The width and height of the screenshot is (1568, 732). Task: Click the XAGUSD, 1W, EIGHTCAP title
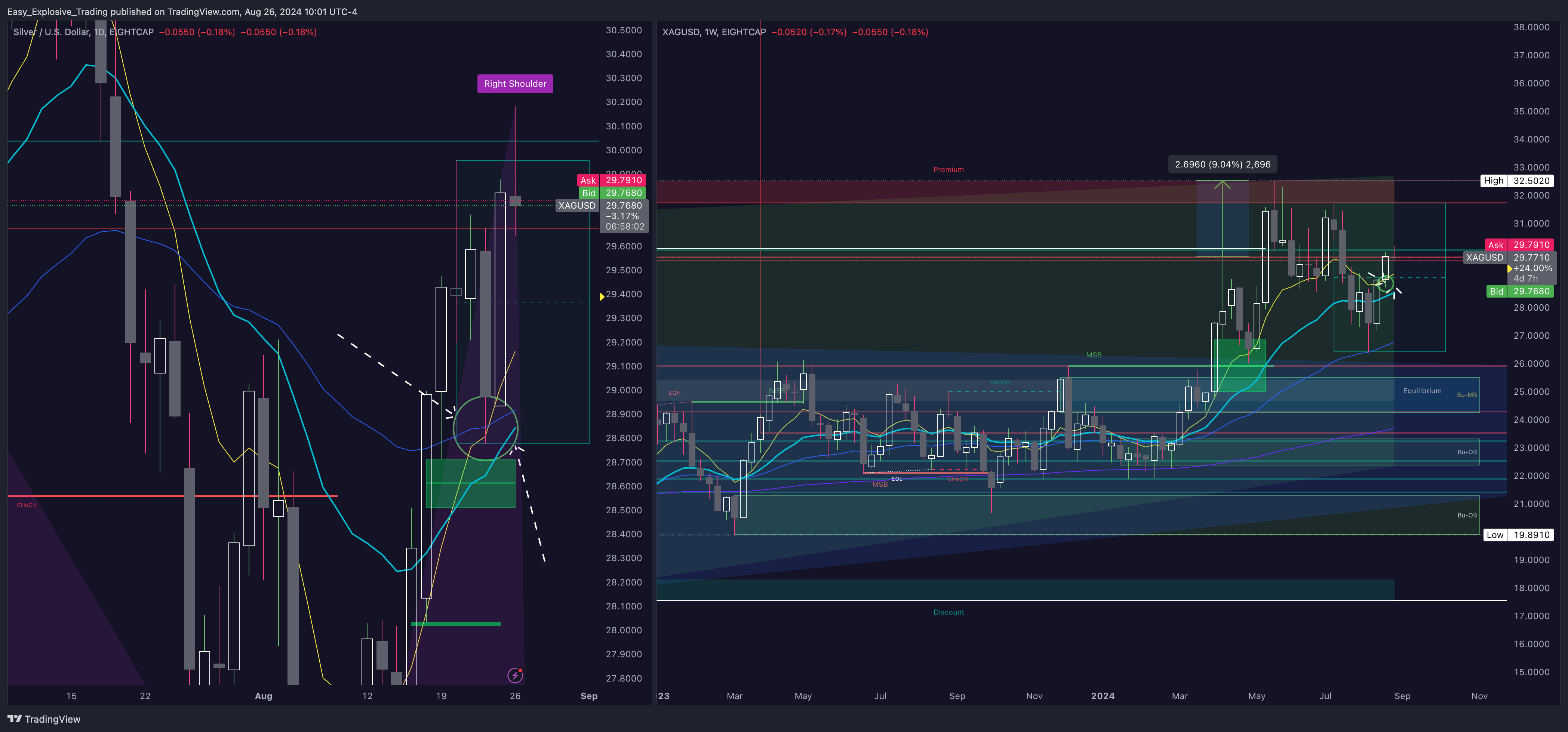point(714,32)
